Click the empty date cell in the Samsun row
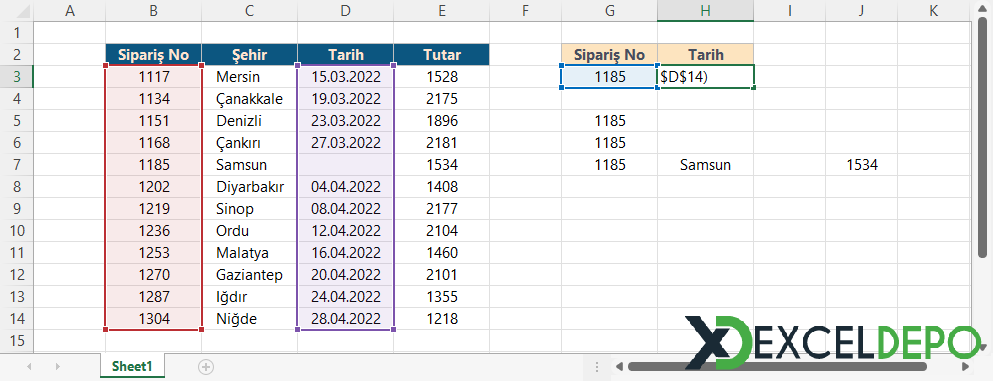This screenshot has height=381, width=993. (x=345, y=165)
